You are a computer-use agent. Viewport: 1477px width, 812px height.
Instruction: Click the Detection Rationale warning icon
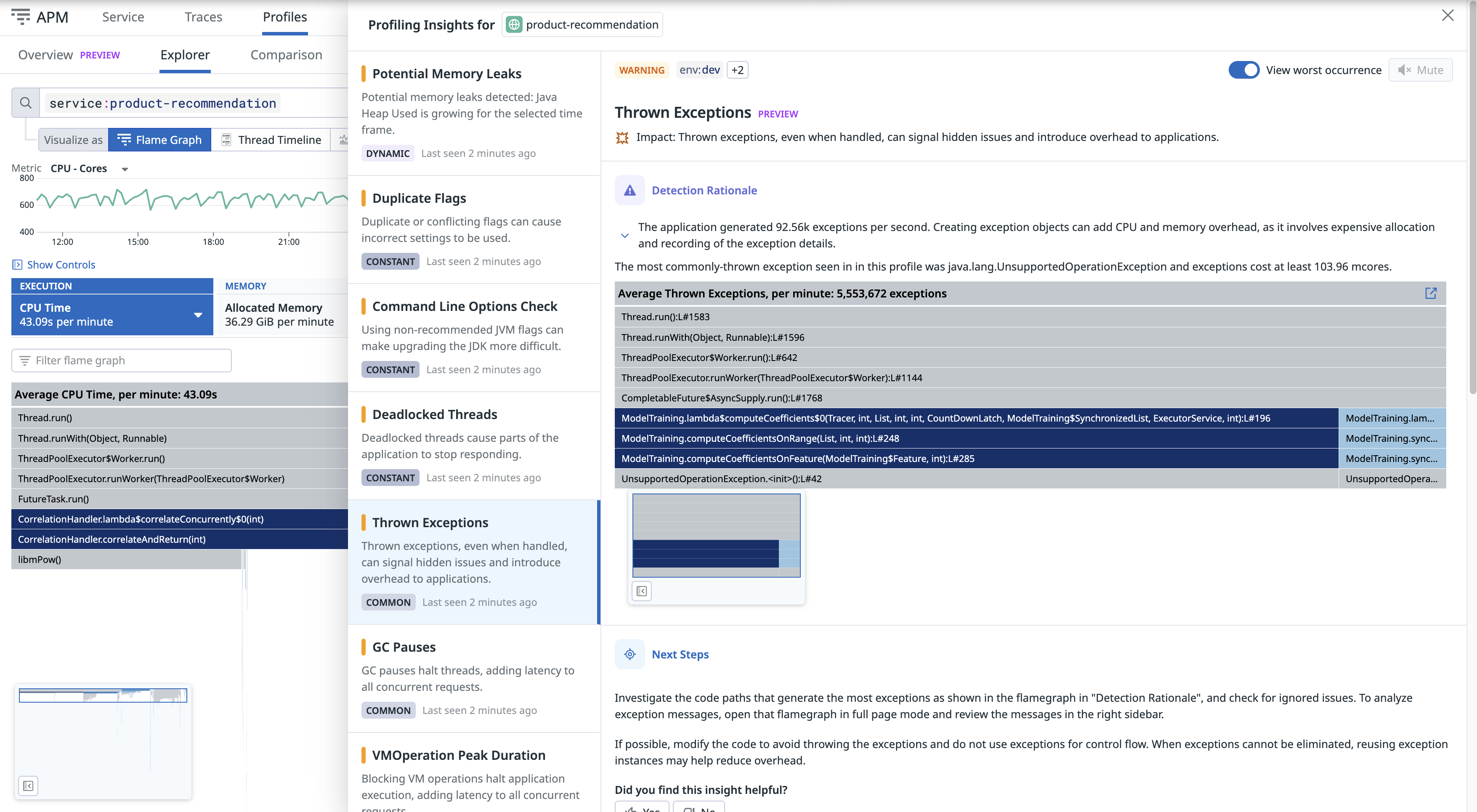630,191
